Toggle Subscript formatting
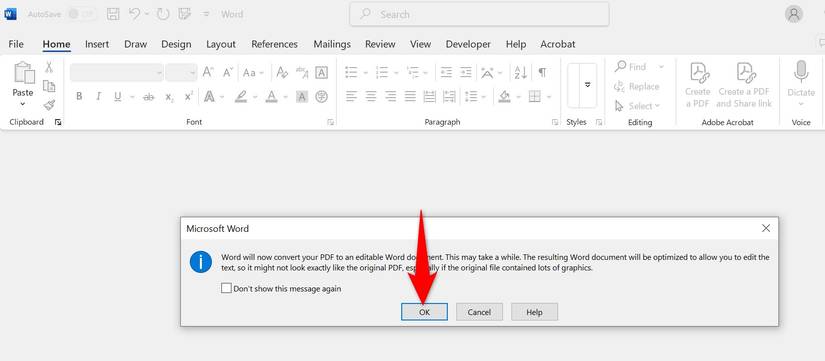The image size is (825, 361). [169, 97]
